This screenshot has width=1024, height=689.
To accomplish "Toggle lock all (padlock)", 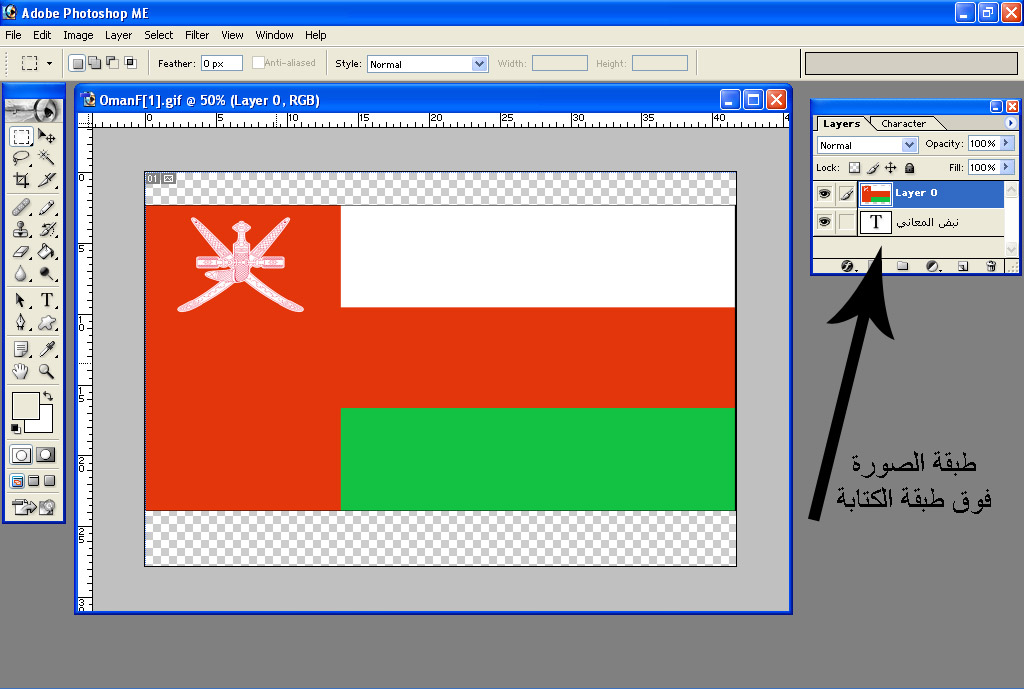I will point(909,168).
